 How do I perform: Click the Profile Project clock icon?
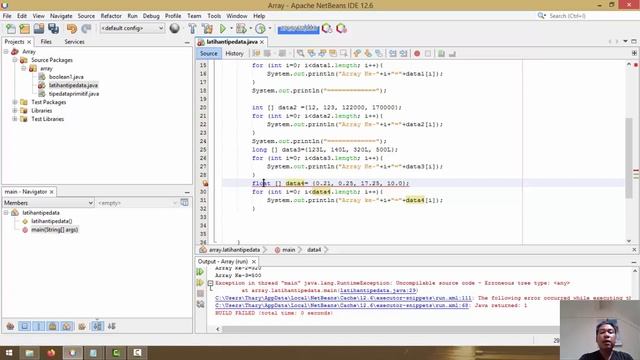[x=260, y=29]
